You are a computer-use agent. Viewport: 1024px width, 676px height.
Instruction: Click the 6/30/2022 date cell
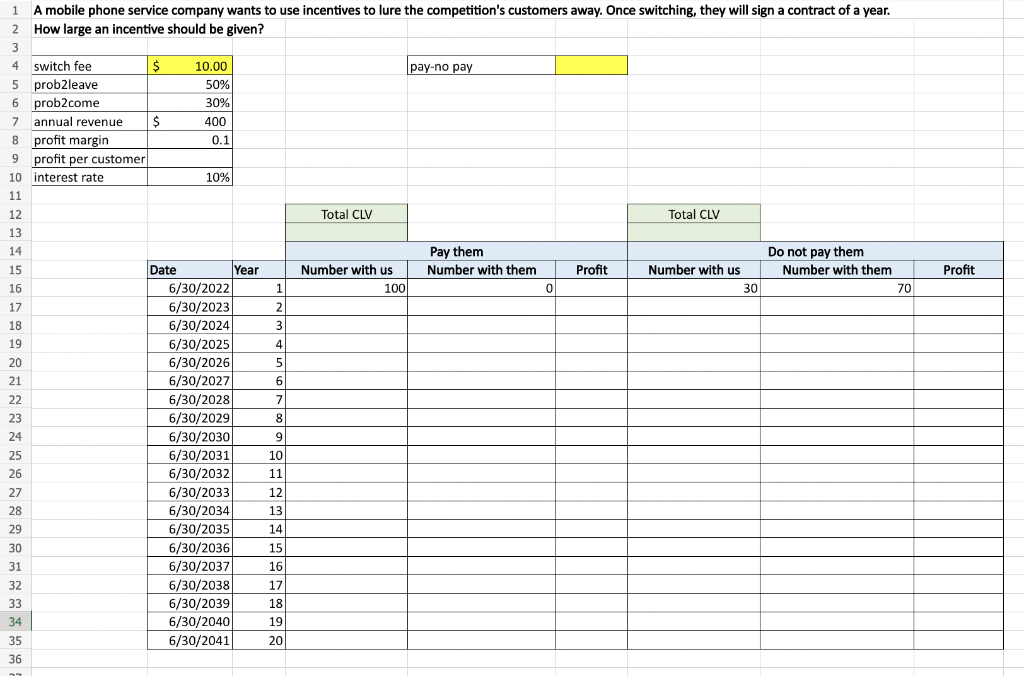190,288
